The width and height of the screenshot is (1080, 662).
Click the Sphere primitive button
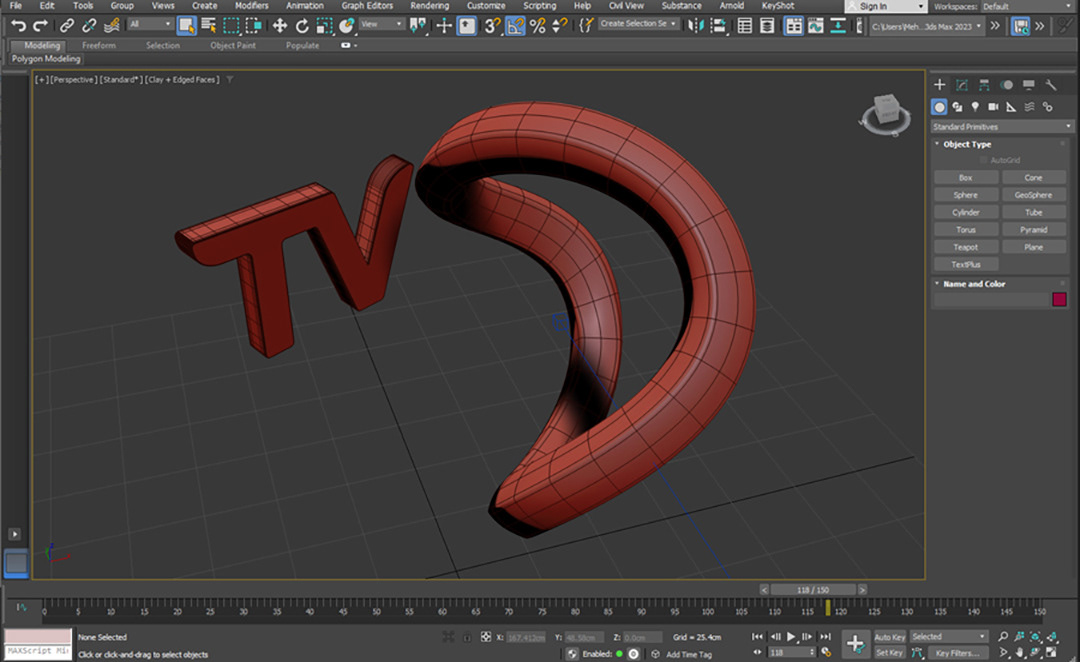click(966, 195)
